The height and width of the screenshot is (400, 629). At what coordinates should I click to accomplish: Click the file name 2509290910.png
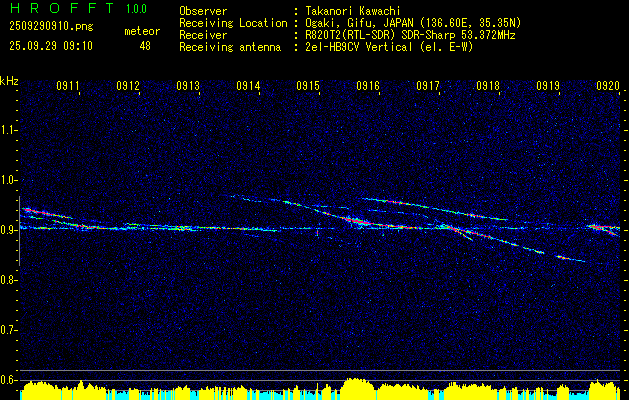click(x=51, y=26)
